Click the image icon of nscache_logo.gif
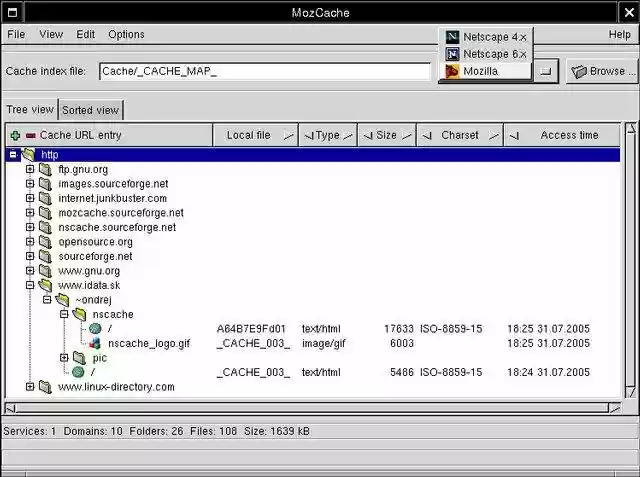Image resolution: width=640 pixels, height=477 pixels. tap(95, 343)
